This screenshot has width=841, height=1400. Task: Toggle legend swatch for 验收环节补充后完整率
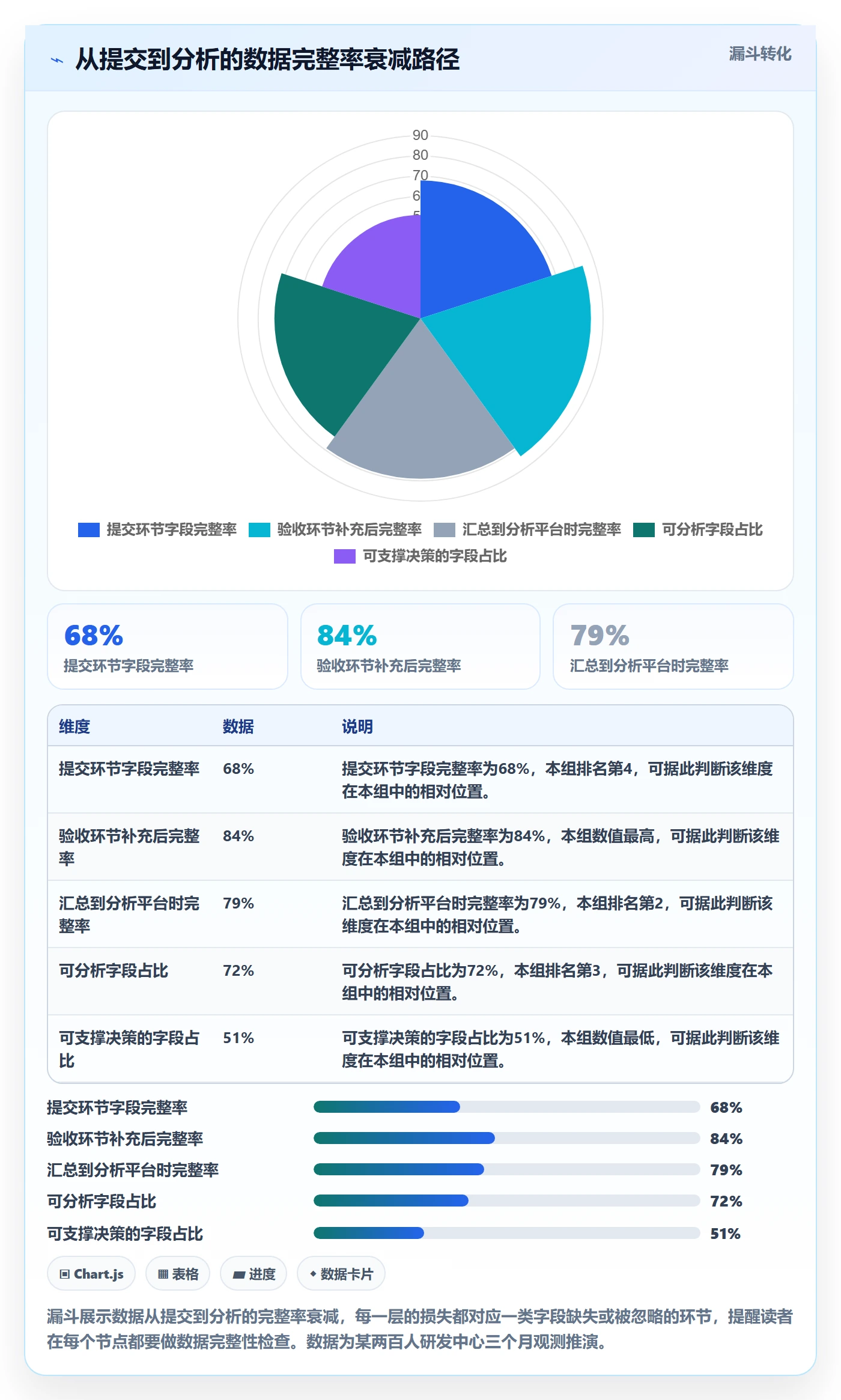(x=260, y=530)
